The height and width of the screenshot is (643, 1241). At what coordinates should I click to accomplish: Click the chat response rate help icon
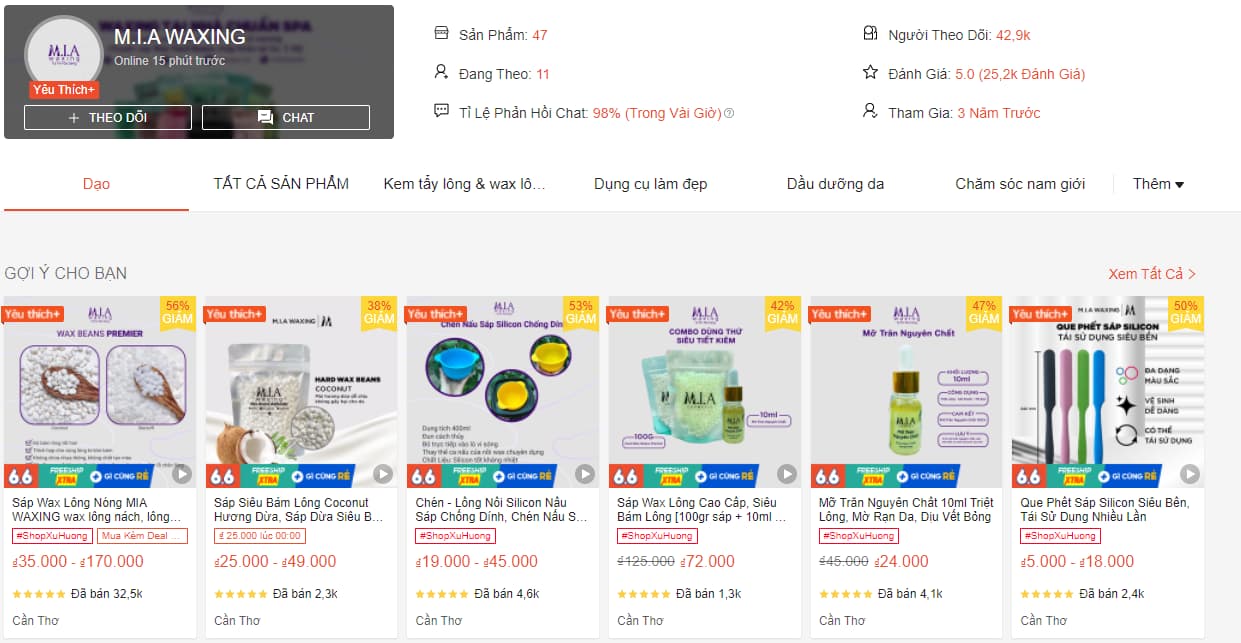click(729, 113)
